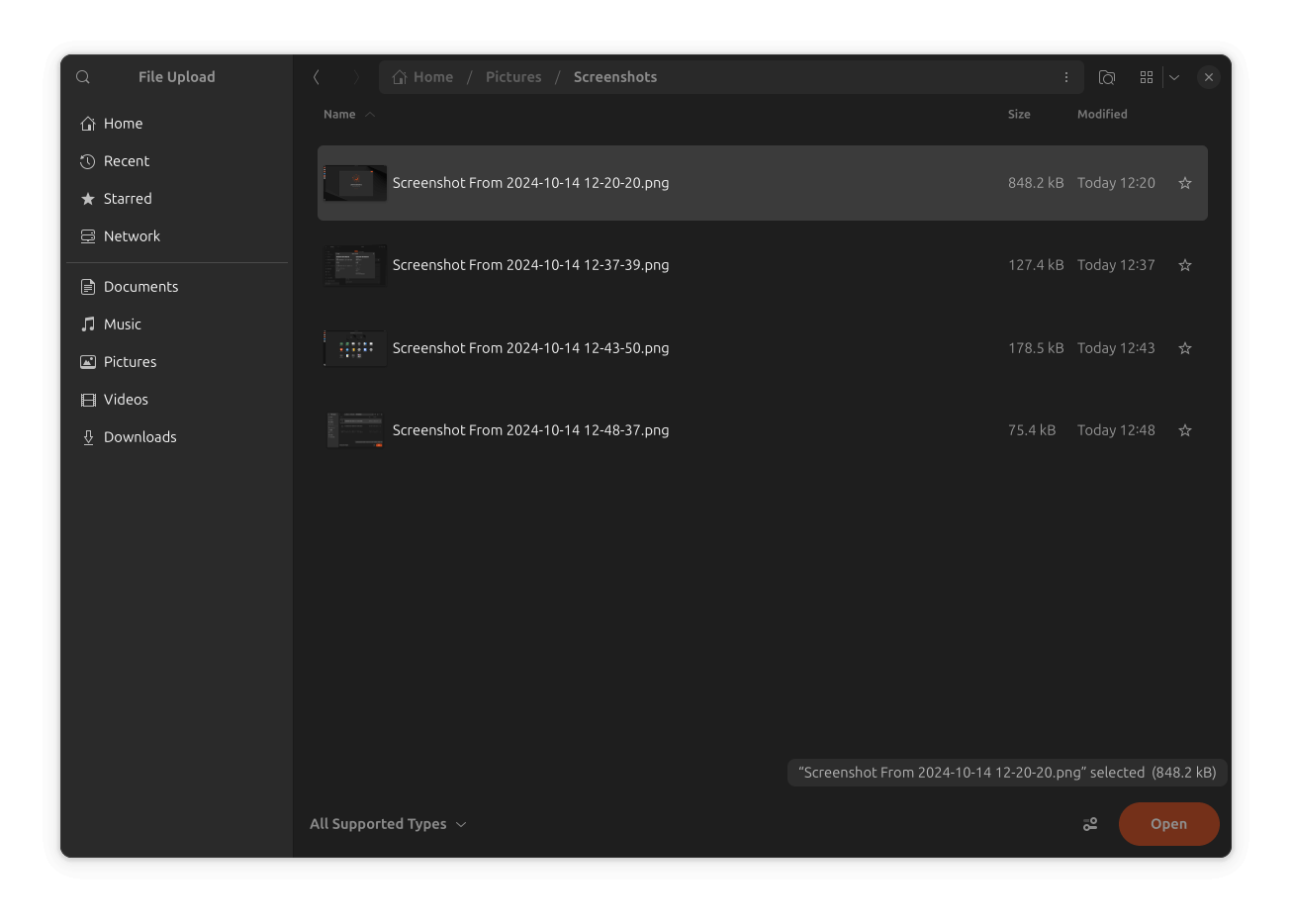Switch to grid view icon
This screenshot has width=1292, height=924.
[x=1147, y=77]
